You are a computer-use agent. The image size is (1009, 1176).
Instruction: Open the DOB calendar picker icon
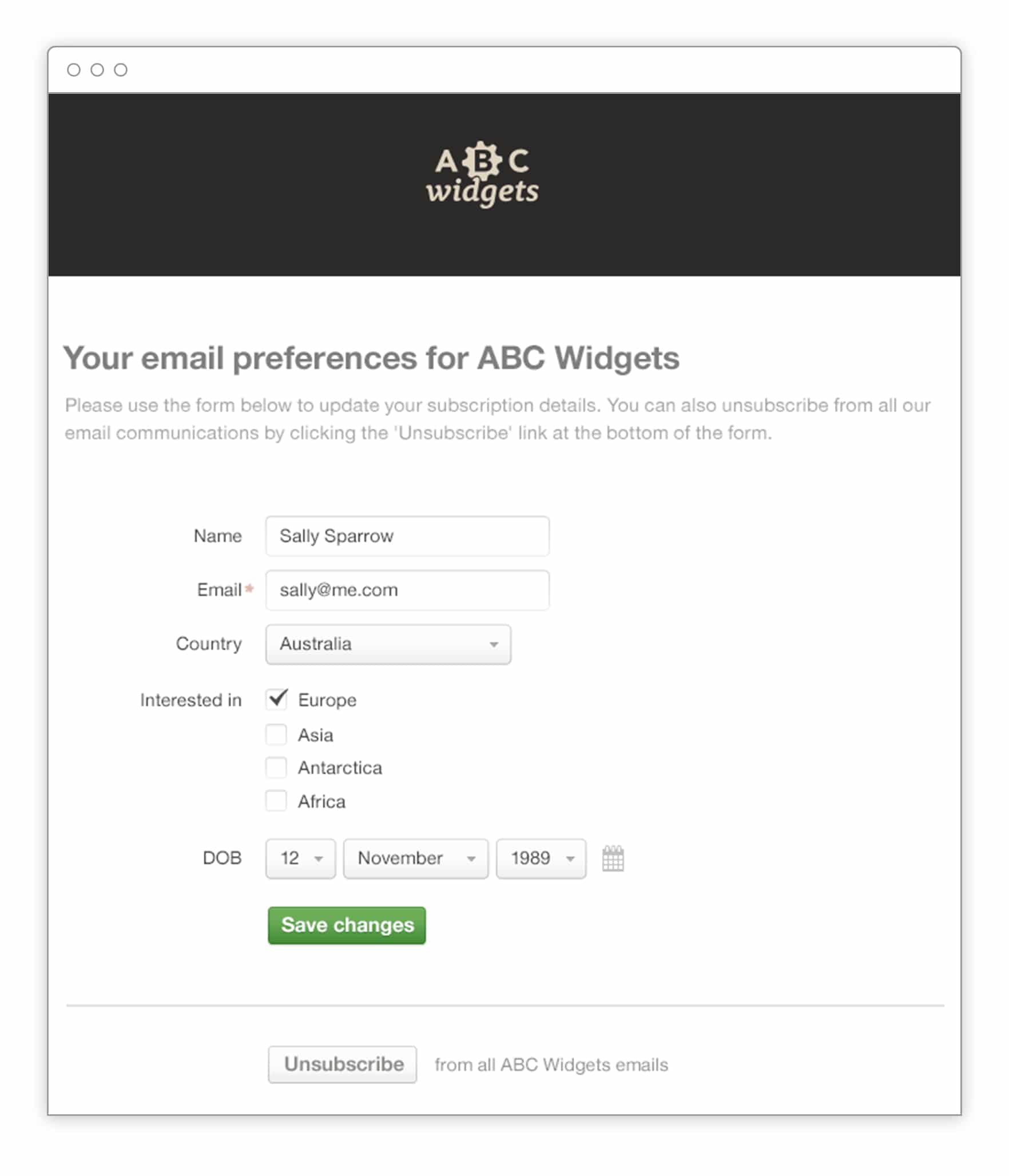click(x=613, y=858)
